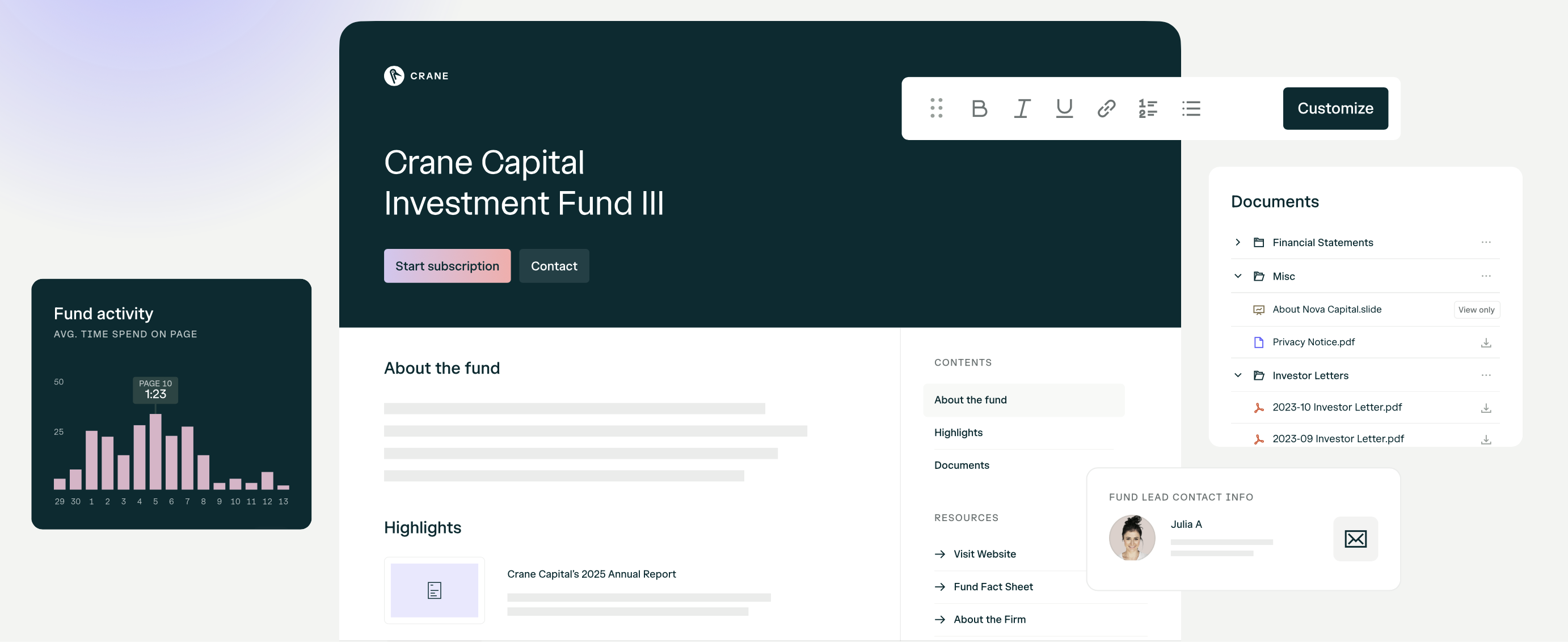Viewport: 1568px width, 643px height.
Task: Select Investor Letters folder name
Action: 1310,375
